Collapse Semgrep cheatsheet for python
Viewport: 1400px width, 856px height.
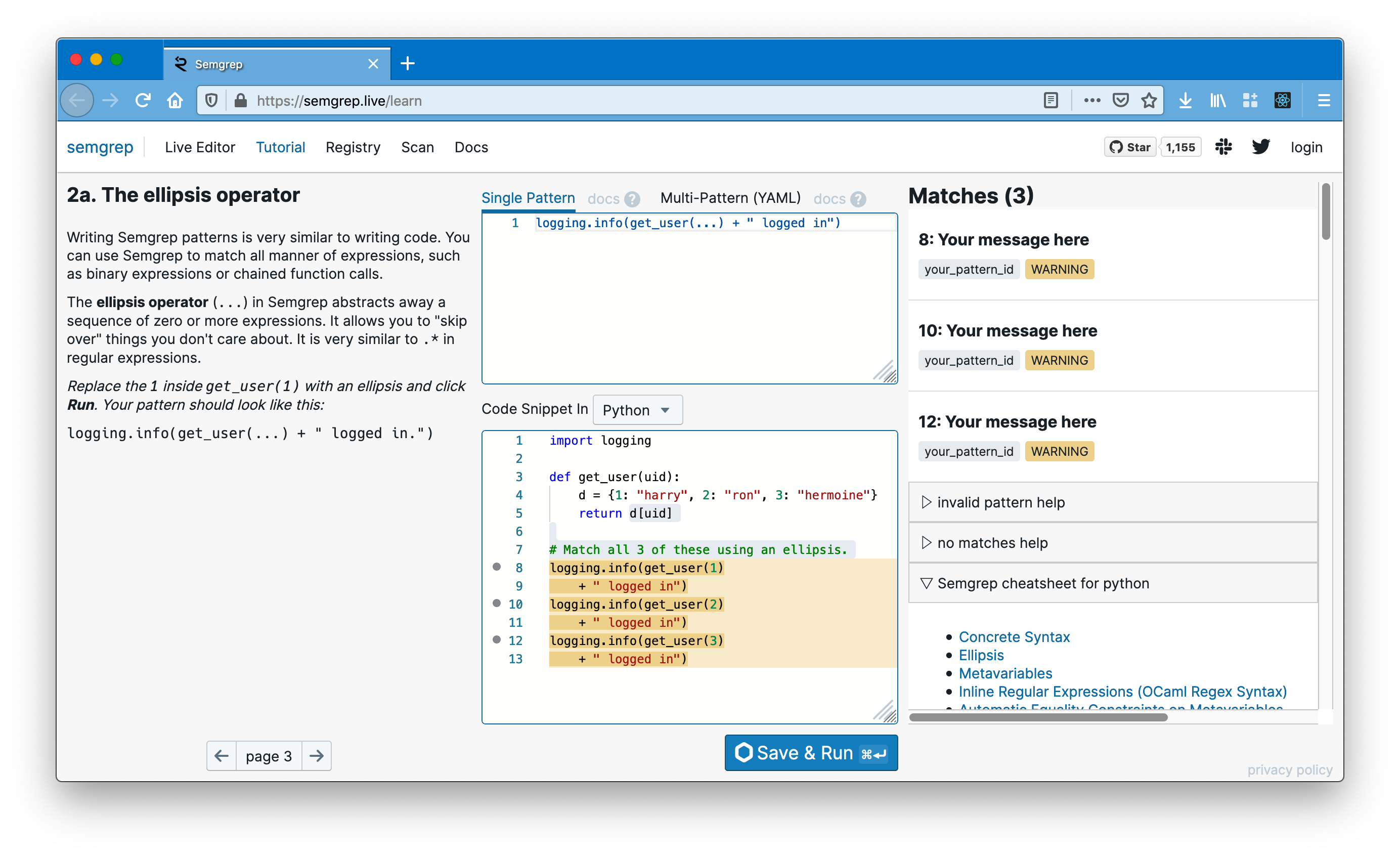[x=1113, y=583]
